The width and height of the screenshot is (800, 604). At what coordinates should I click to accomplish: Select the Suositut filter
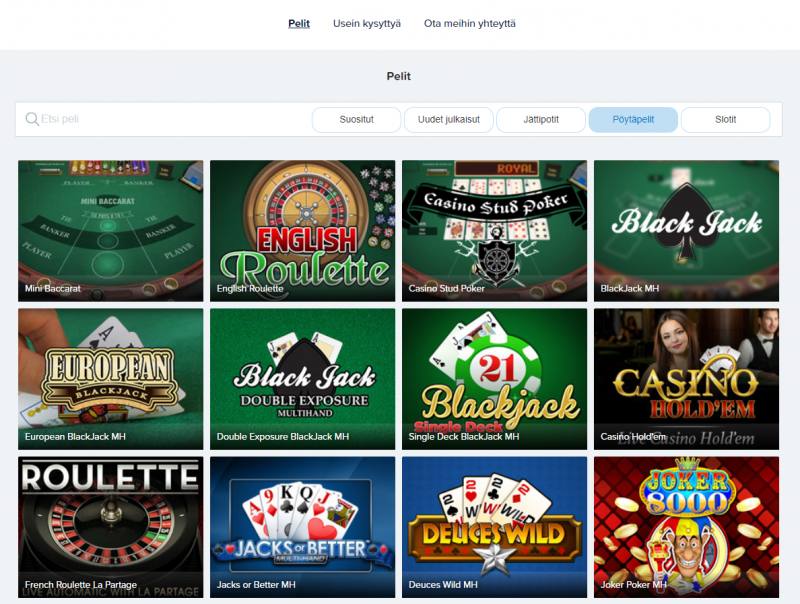tap(357, 119)
